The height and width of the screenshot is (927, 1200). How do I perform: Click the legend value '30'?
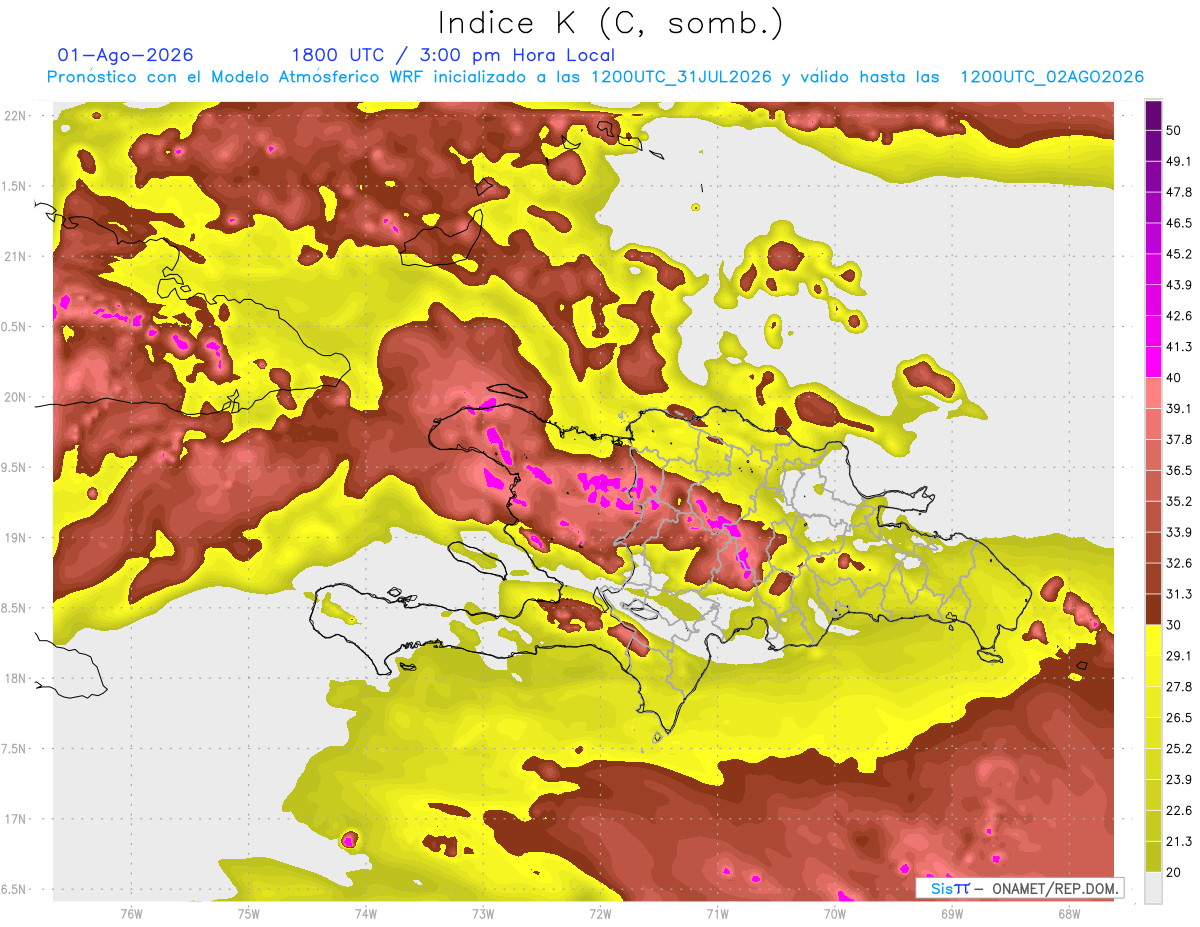click(1176, 625)
